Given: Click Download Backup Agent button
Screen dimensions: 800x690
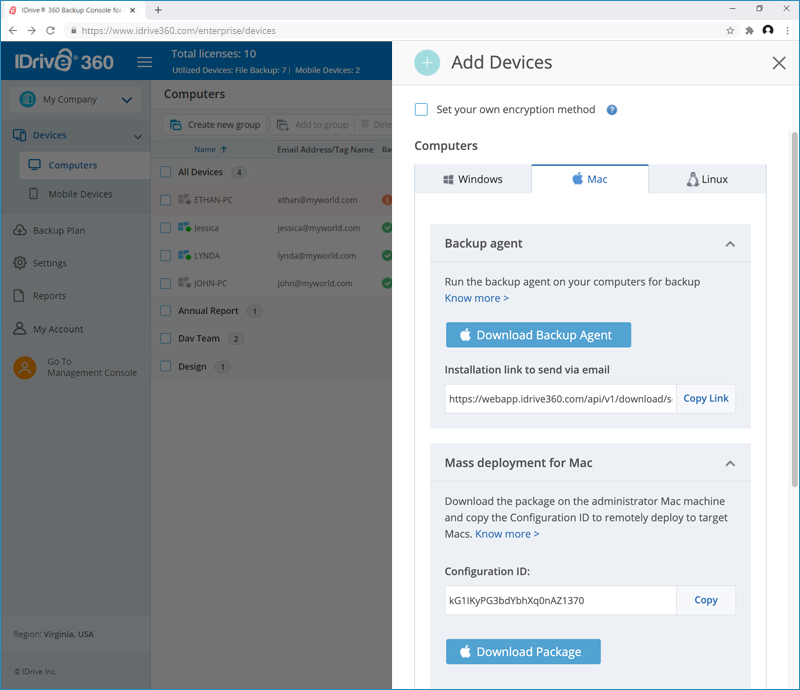Looking at the screenshot, I should [x=538, y=335].
